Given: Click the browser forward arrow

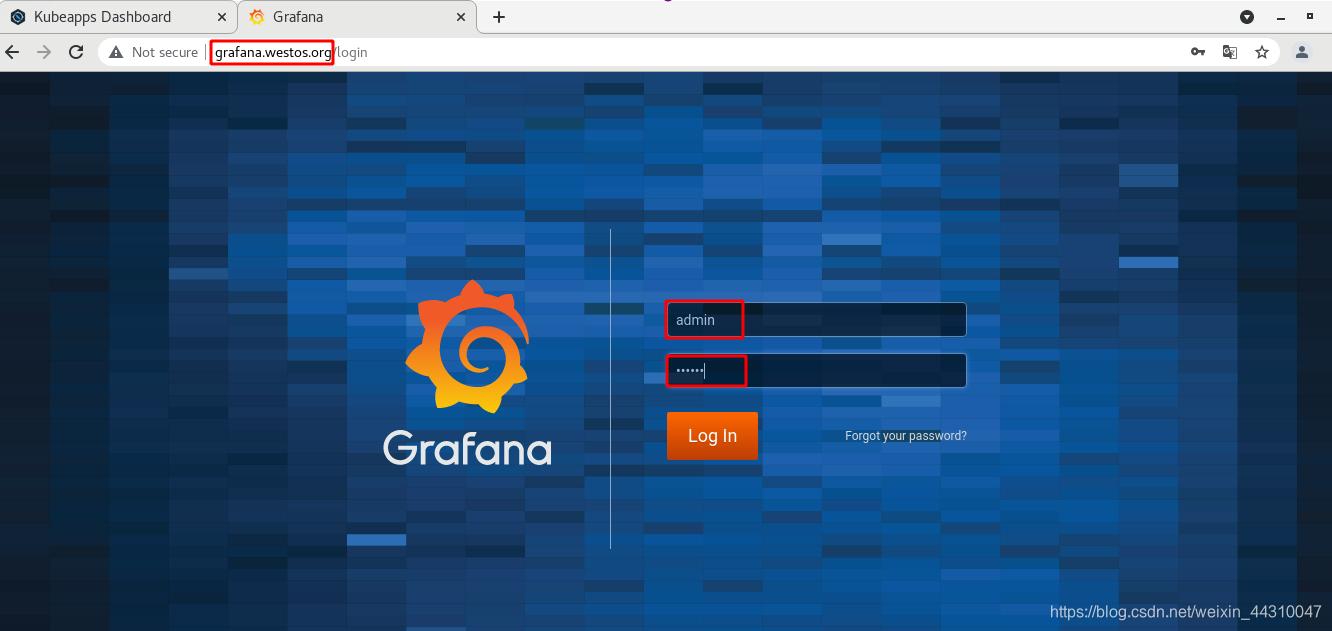Looking at the screenshot, I should (43, 52).
